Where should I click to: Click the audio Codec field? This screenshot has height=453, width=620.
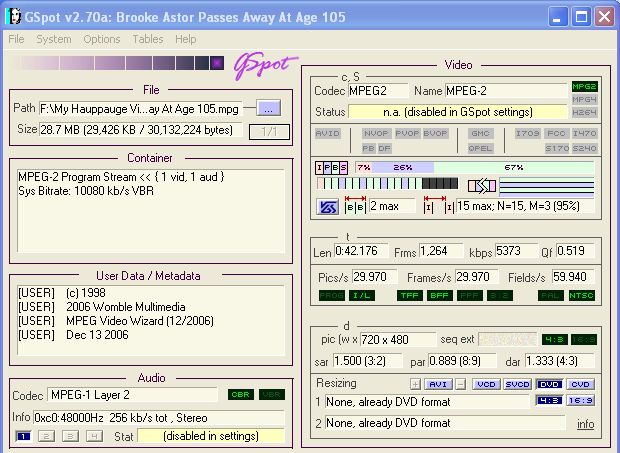tap(132, 395)
